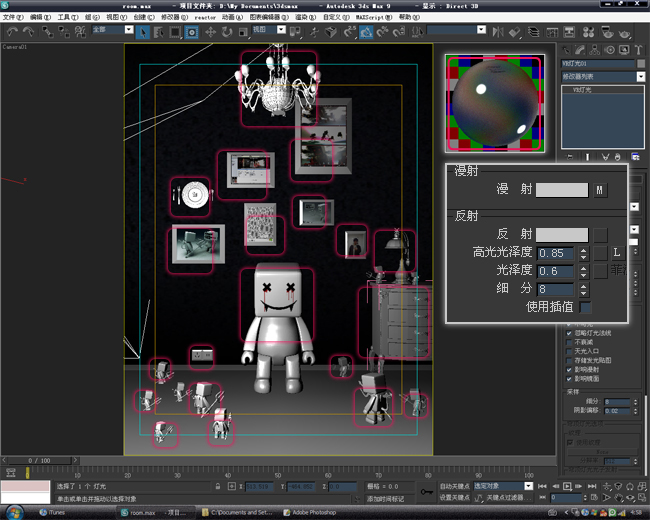Image resolution: width=650 pixels, height=520 pixels.
Task: Click Configure Modifier Sets icon
Action: point(635,157)
